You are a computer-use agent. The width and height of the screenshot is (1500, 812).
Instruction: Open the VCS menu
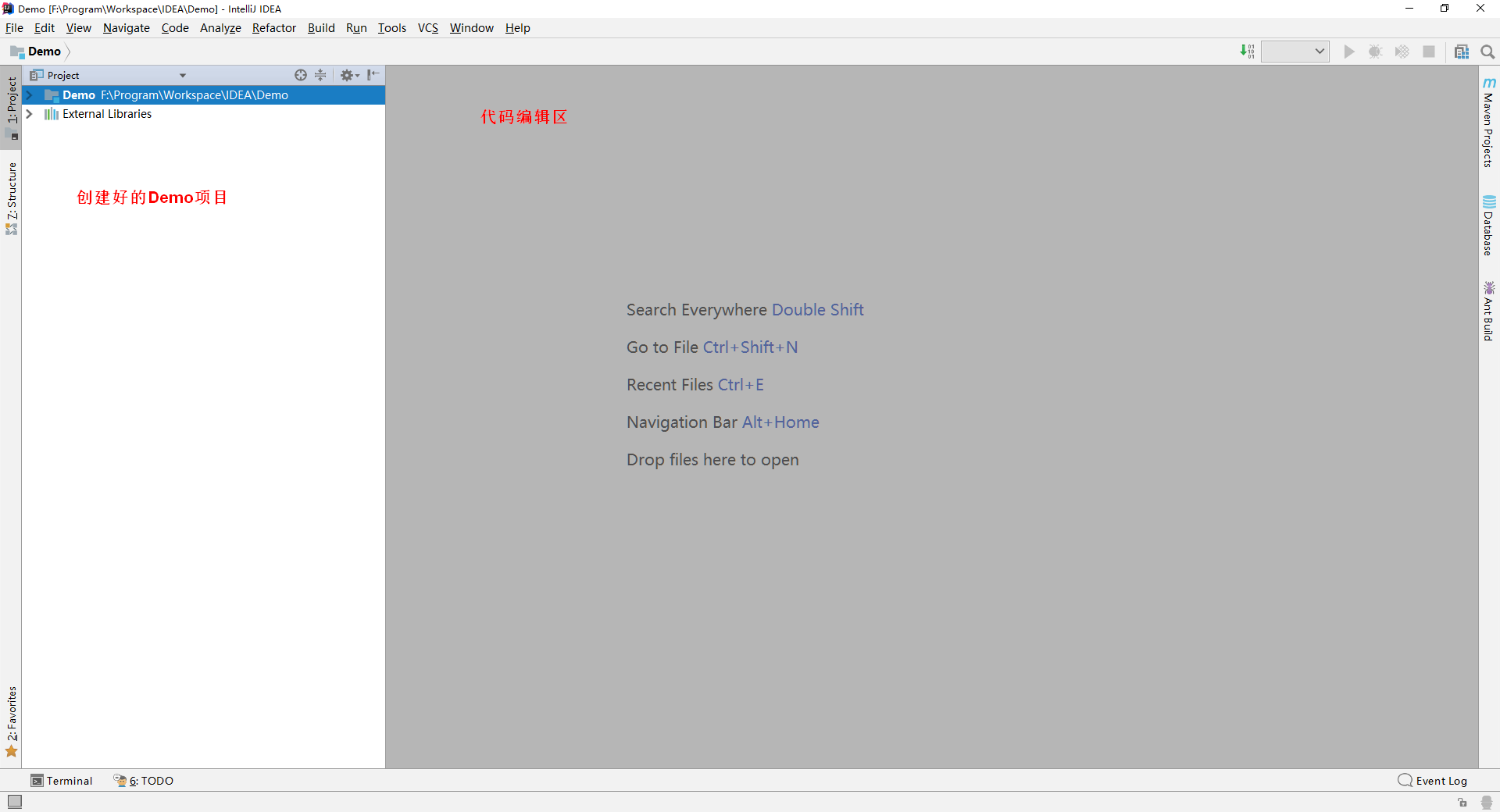428,28
